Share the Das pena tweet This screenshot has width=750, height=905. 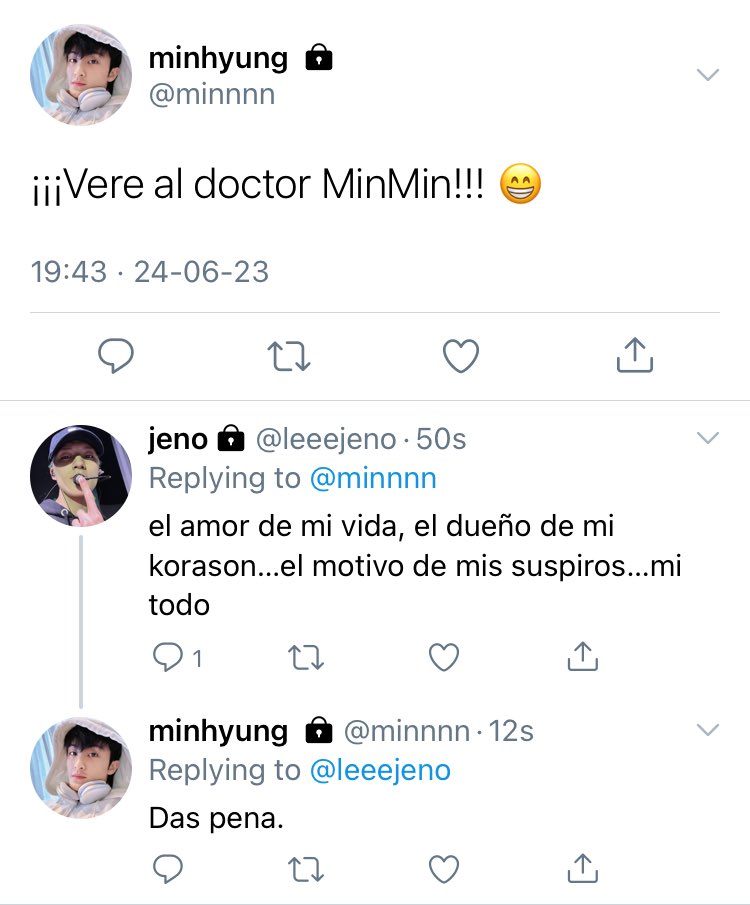tap(583, 868)
